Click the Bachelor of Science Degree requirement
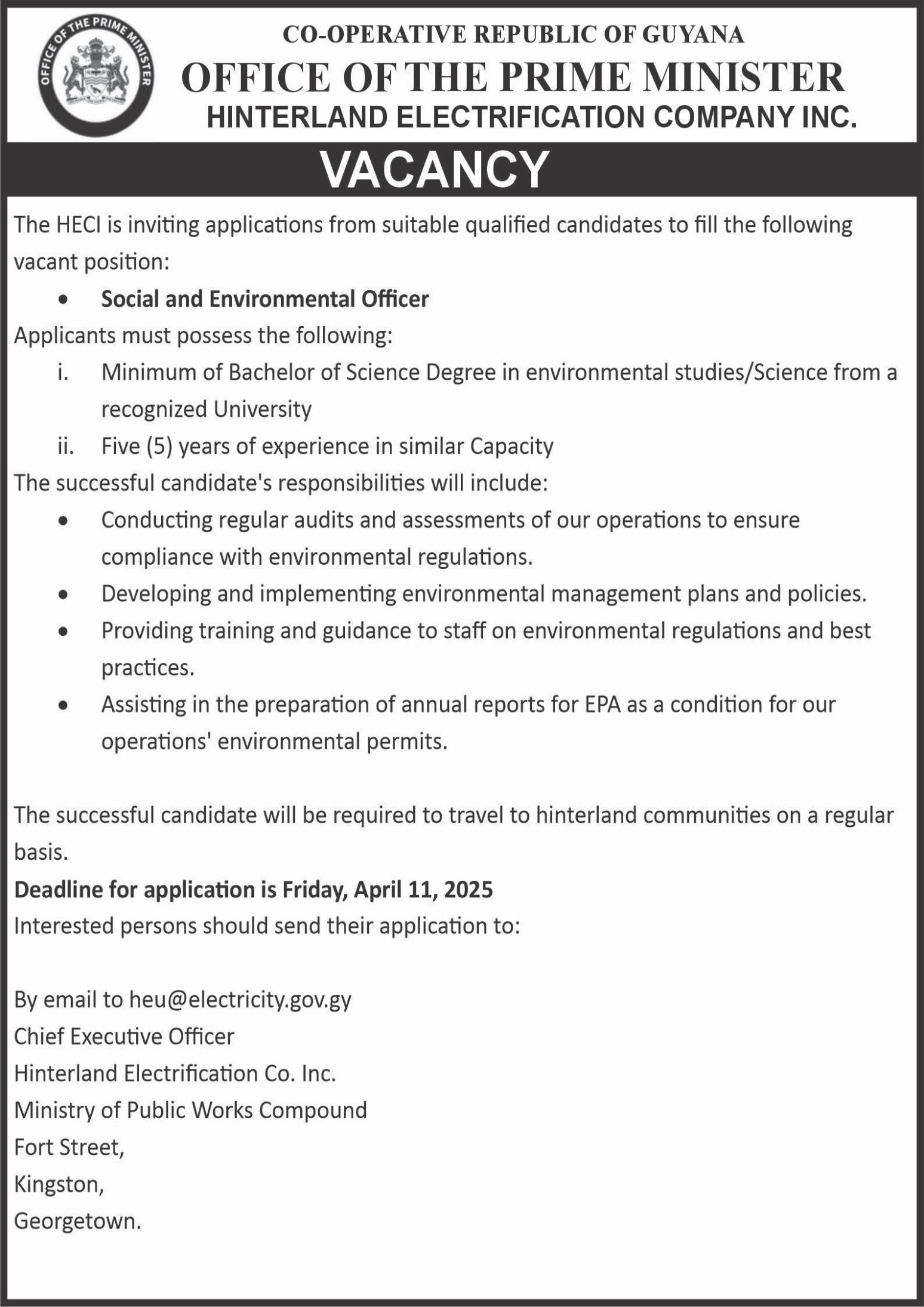This screenshot has height=1307, width=924. click(x=498, y=373)
